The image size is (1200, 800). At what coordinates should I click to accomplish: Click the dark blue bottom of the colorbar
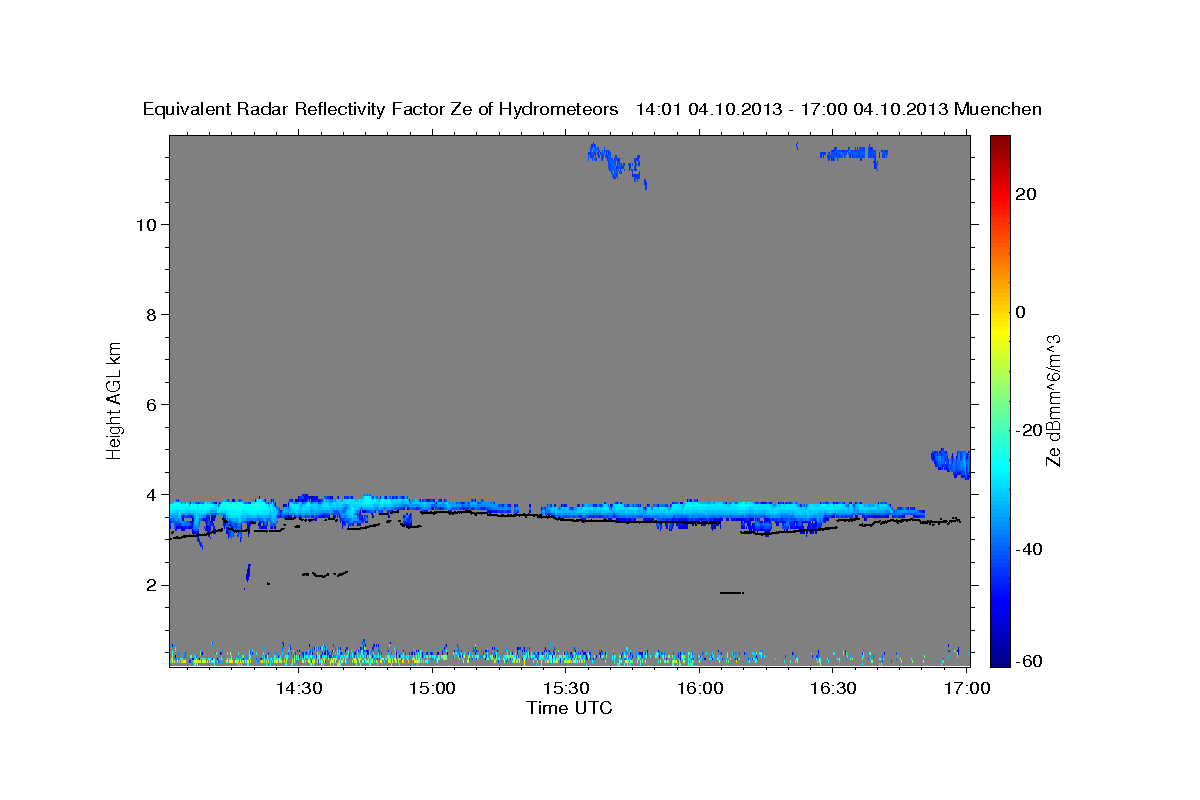(x=998, y=645)
